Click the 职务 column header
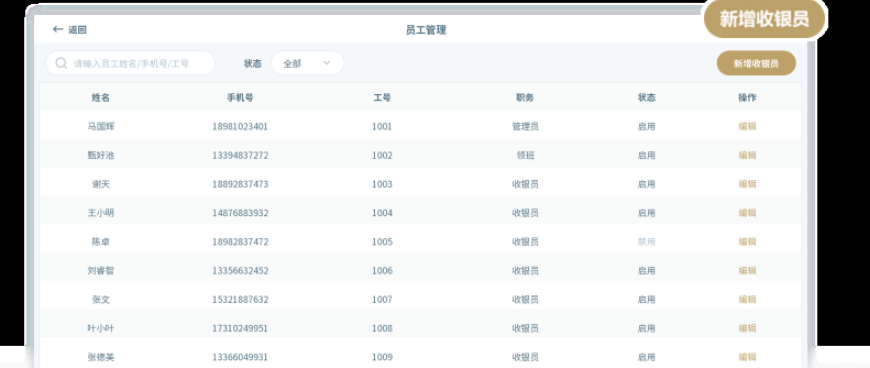The image size is (870, 368). (525, 98)
